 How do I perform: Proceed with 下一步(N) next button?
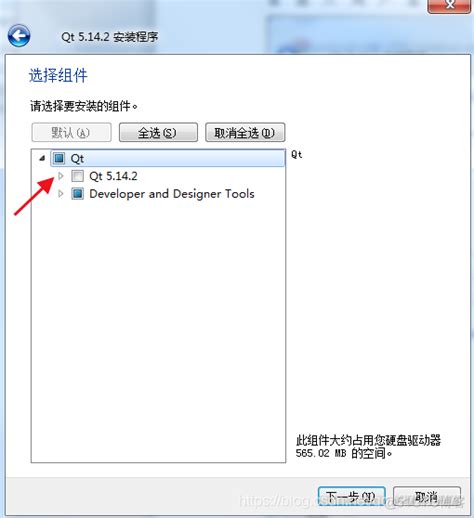tap(352, 497)
